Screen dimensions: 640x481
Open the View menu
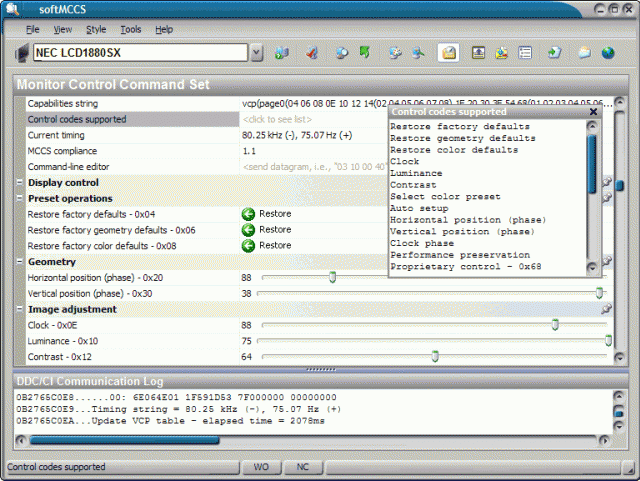[62, 29]
